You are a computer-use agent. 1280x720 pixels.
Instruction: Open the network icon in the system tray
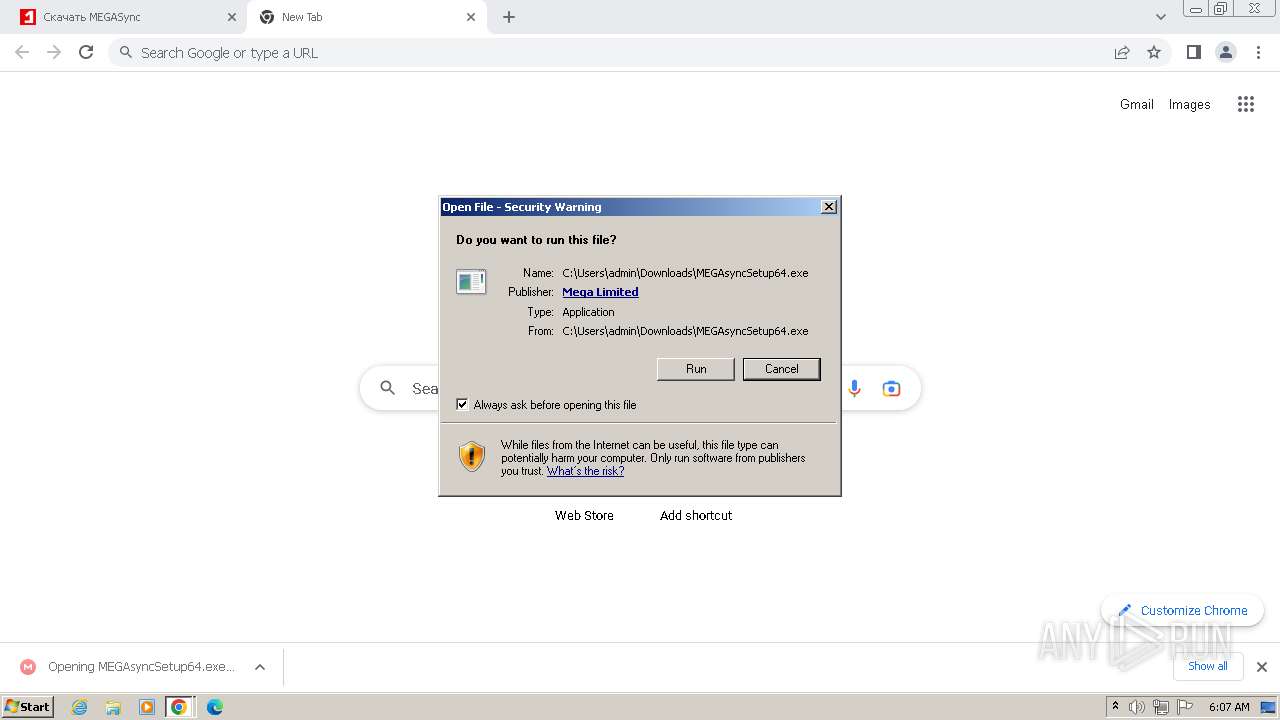tap(1160, 707)
